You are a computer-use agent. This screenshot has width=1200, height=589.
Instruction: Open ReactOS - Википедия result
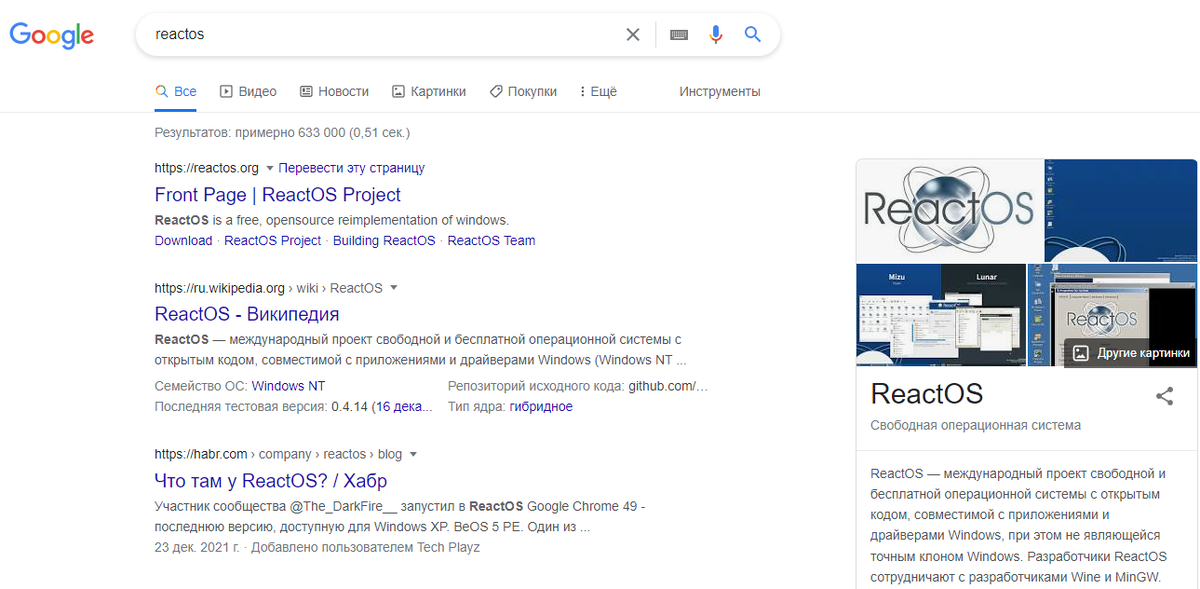click(247, 315)
